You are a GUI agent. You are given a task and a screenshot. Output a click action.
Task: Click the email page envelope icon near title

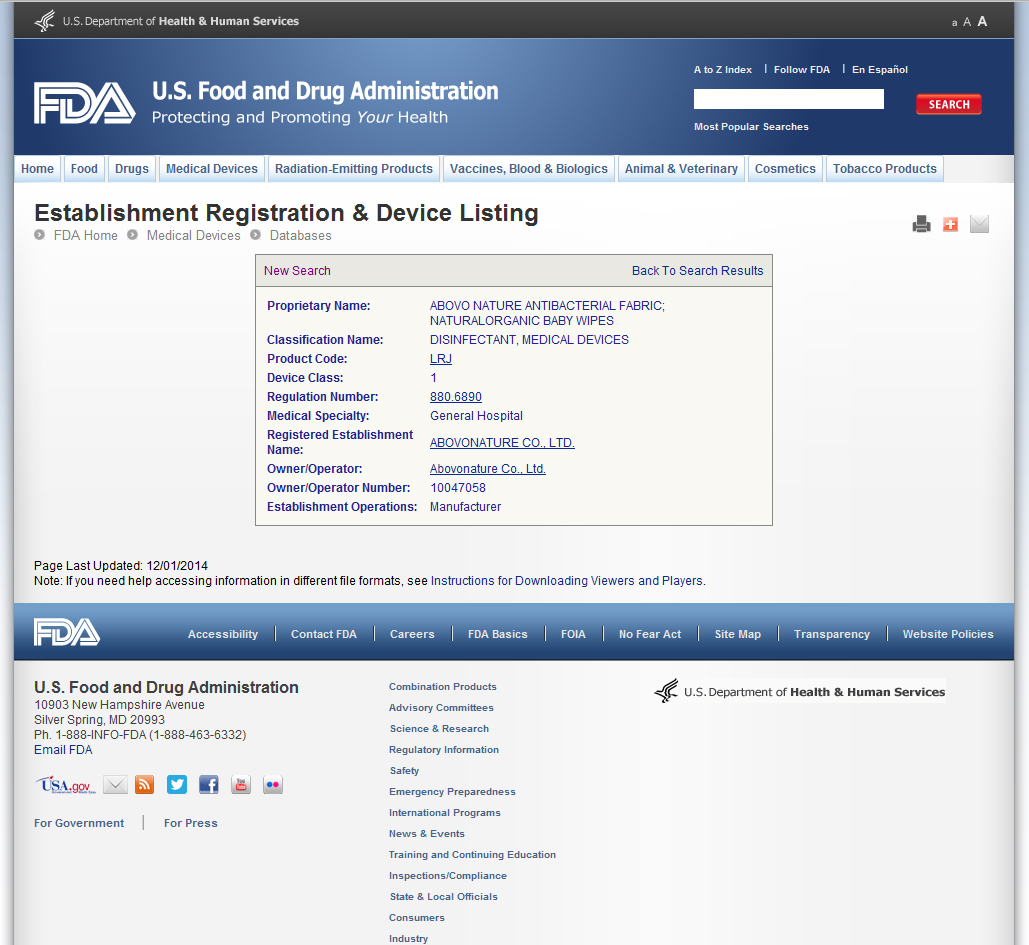[x=979, y=225]
